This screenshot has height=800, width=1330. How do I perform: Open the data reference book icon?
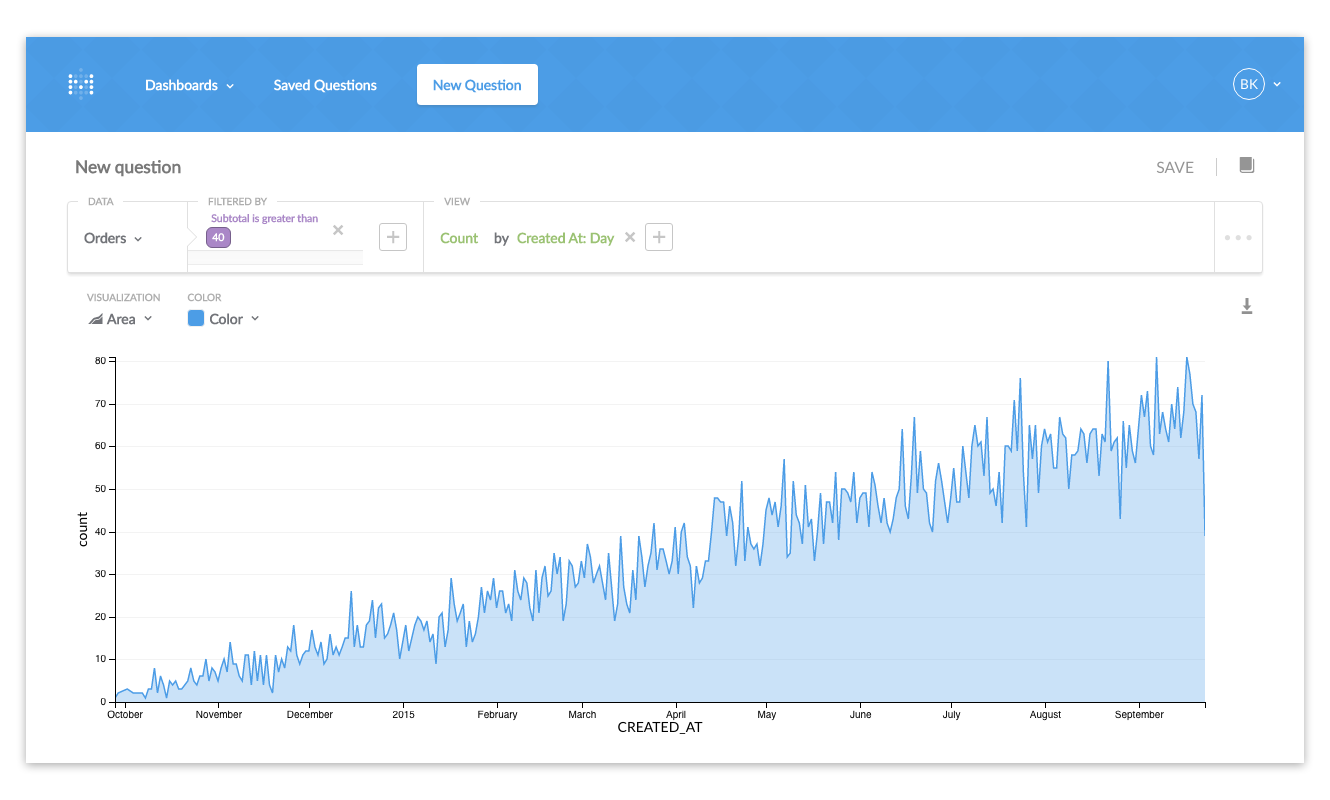click(1246, 166)
